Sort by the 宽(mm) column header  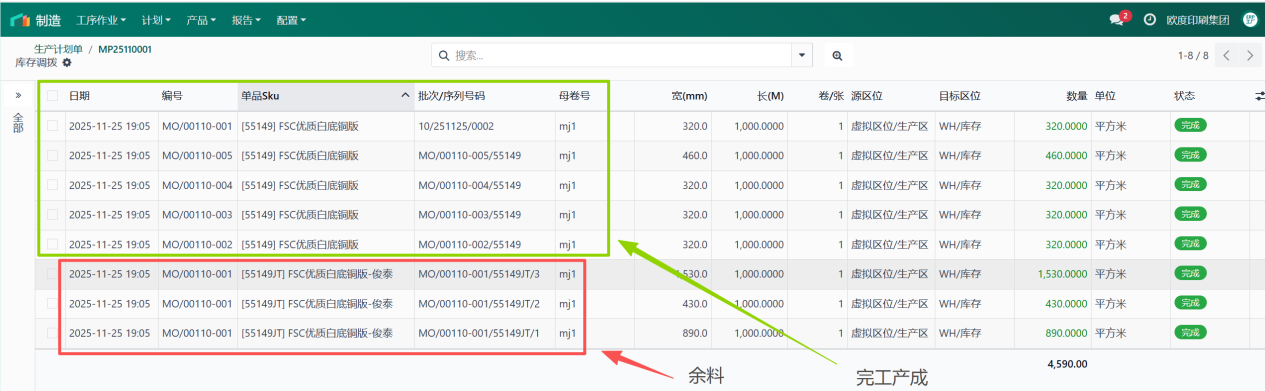(674, 96)
